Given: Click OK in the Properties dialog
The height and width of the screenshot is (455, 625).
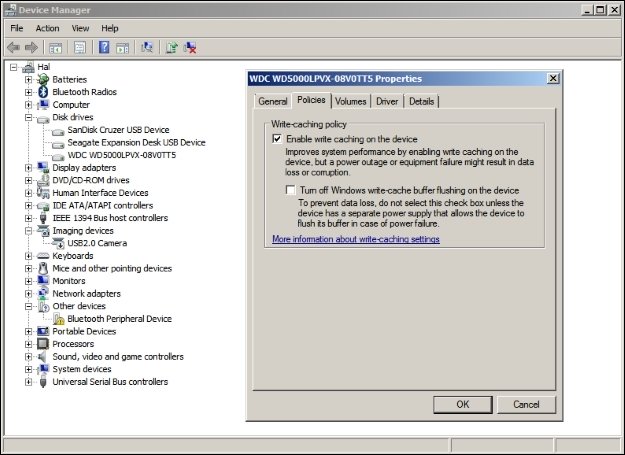Looking at the screenshot, I should (462, 404).
